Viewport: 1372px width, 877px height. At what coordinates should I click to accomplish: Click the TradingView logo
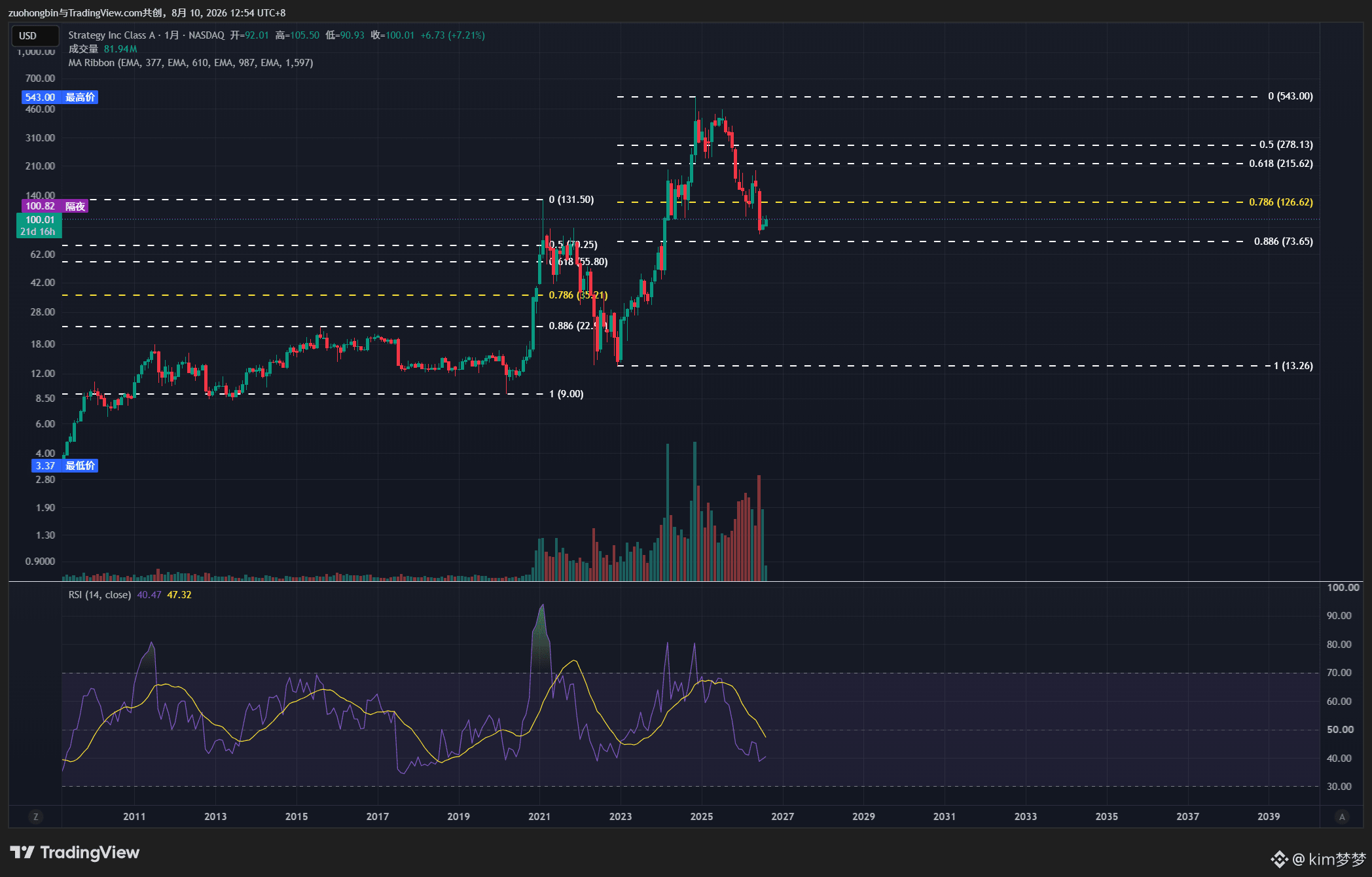(75, 852)
